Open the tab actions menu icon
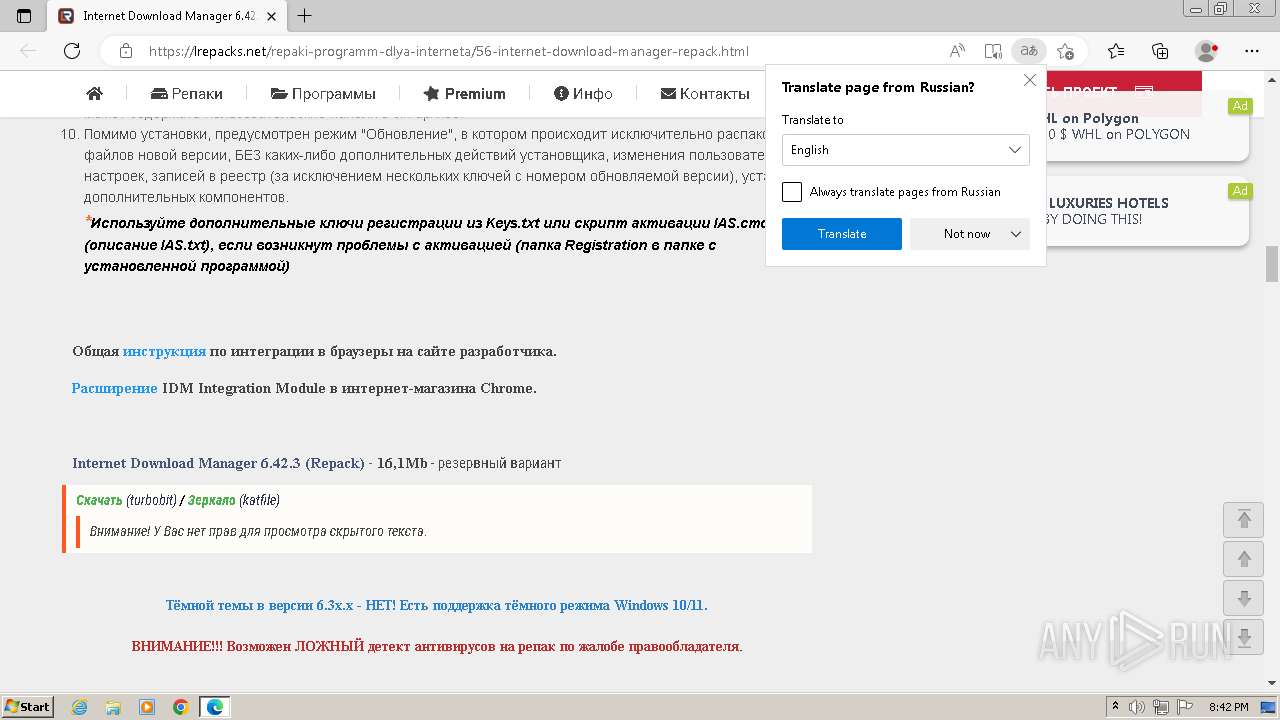Screen dimensions: 1280x720 coord(24,16)
